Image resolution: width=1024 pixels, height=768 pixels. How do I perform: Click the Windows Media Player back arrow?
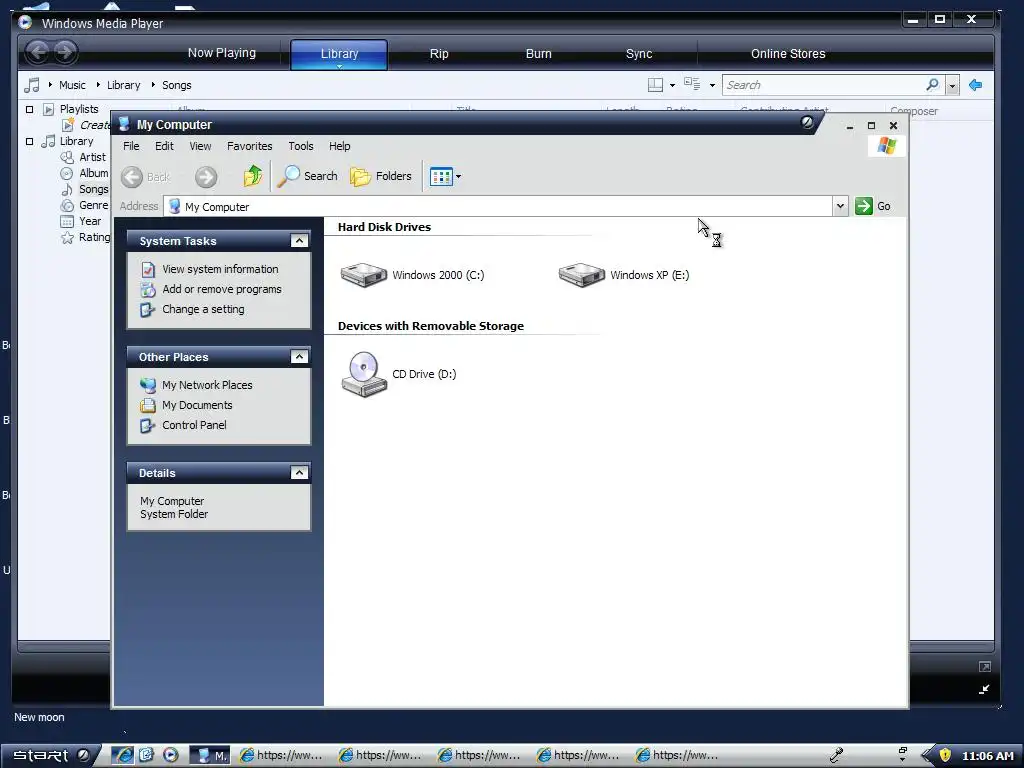coord(38,52)
